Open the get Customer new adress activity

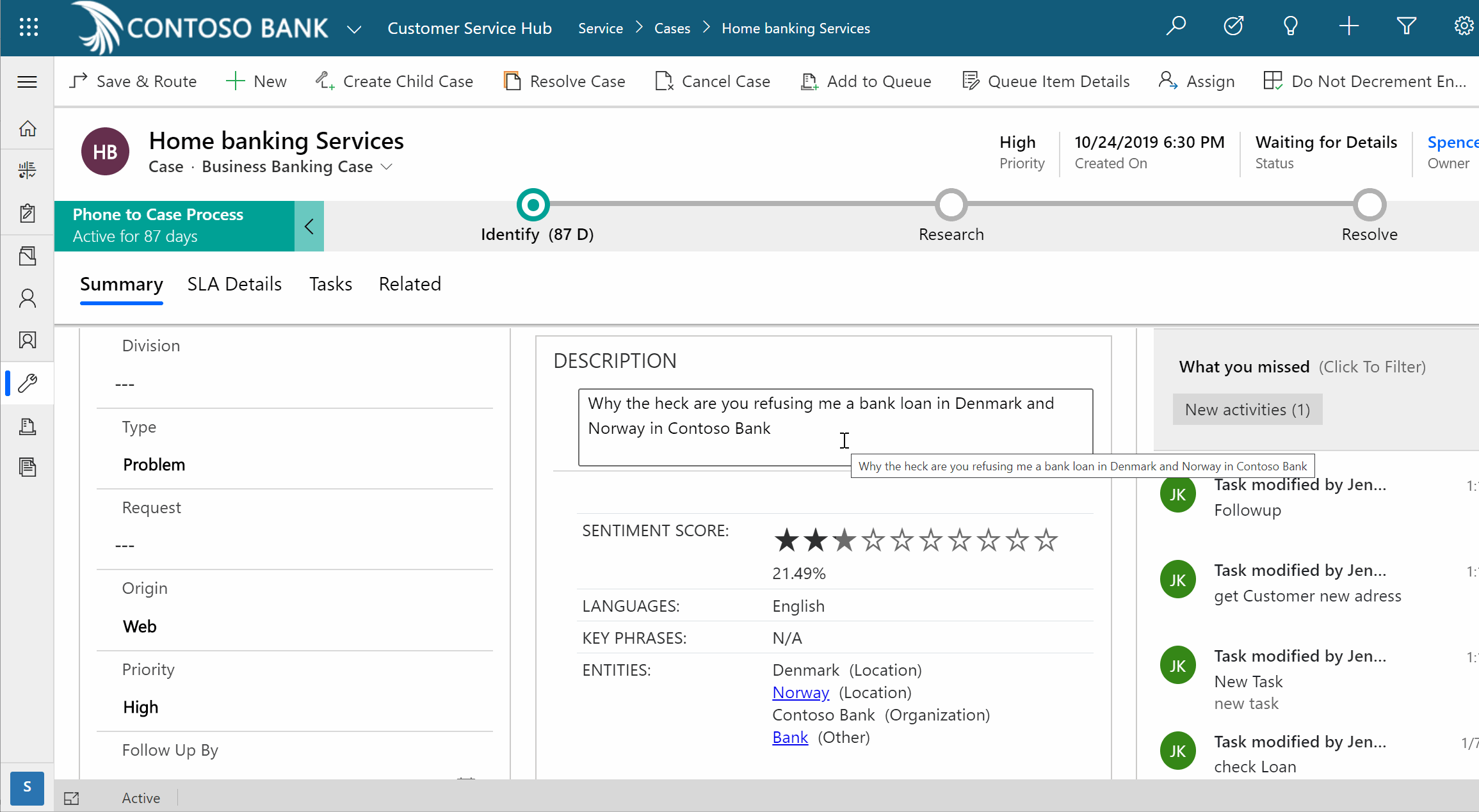pyautogui.click(x=1307, y=596)
